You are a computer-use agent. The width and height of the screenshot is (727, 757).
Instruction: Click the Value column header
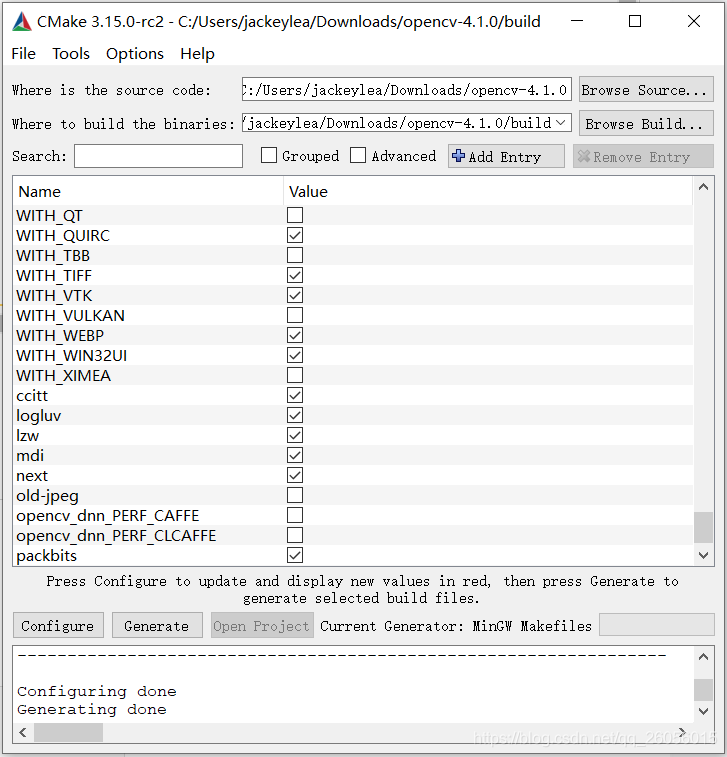coord(488,192)
